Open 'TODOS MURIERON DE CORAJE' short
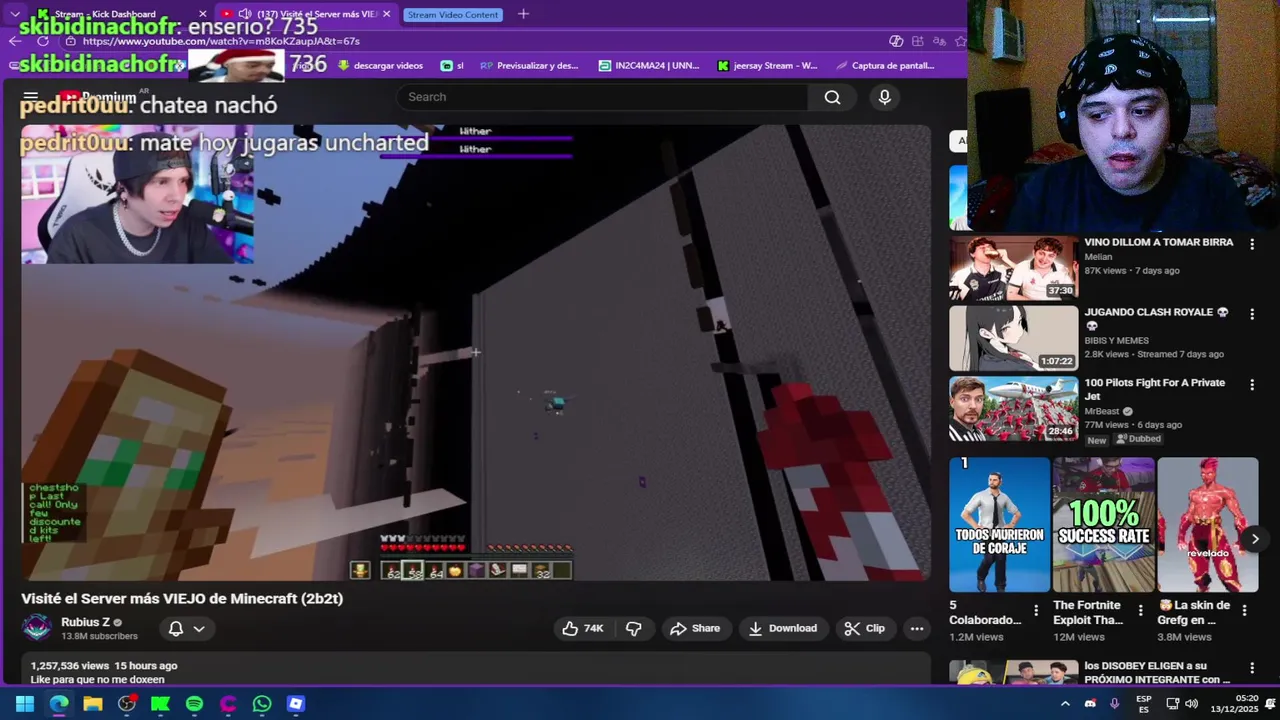The width and height of the screenshot is (1280, 720). click(1000, 525)
